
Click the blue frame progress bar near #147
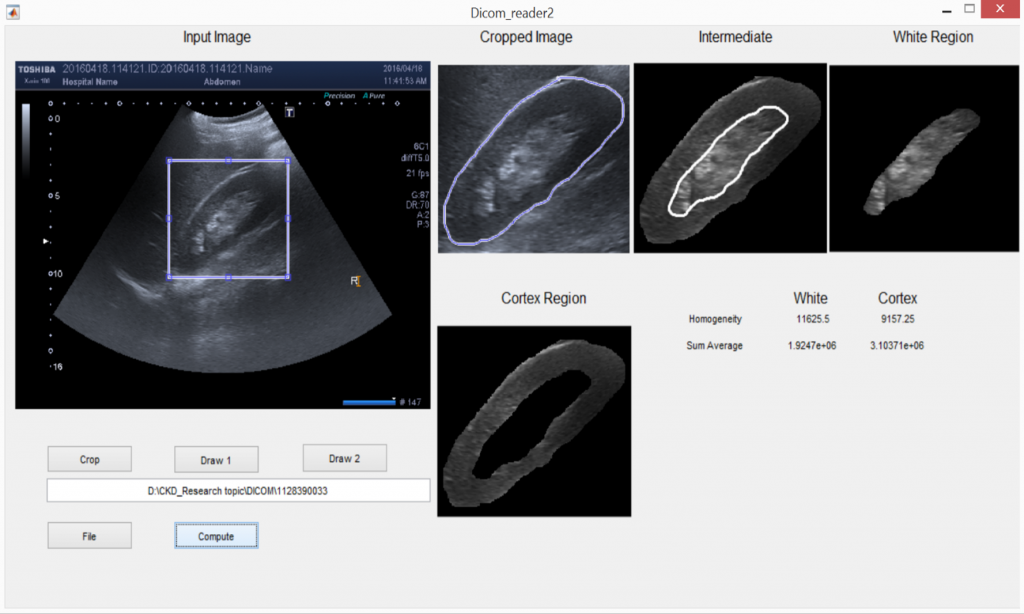click(368, 402)
